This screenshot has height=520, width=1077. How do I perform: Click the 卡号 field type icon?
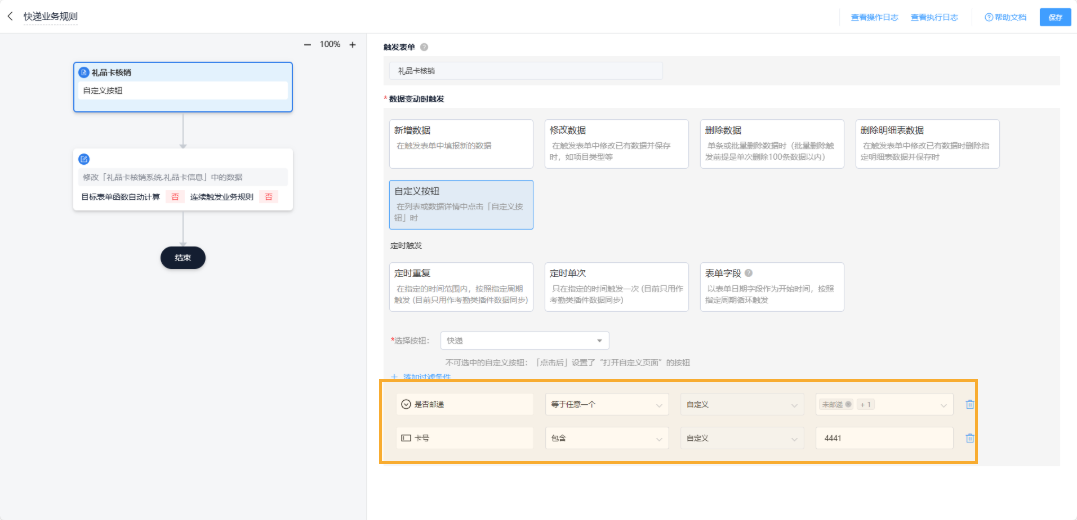tap(406, 438)
